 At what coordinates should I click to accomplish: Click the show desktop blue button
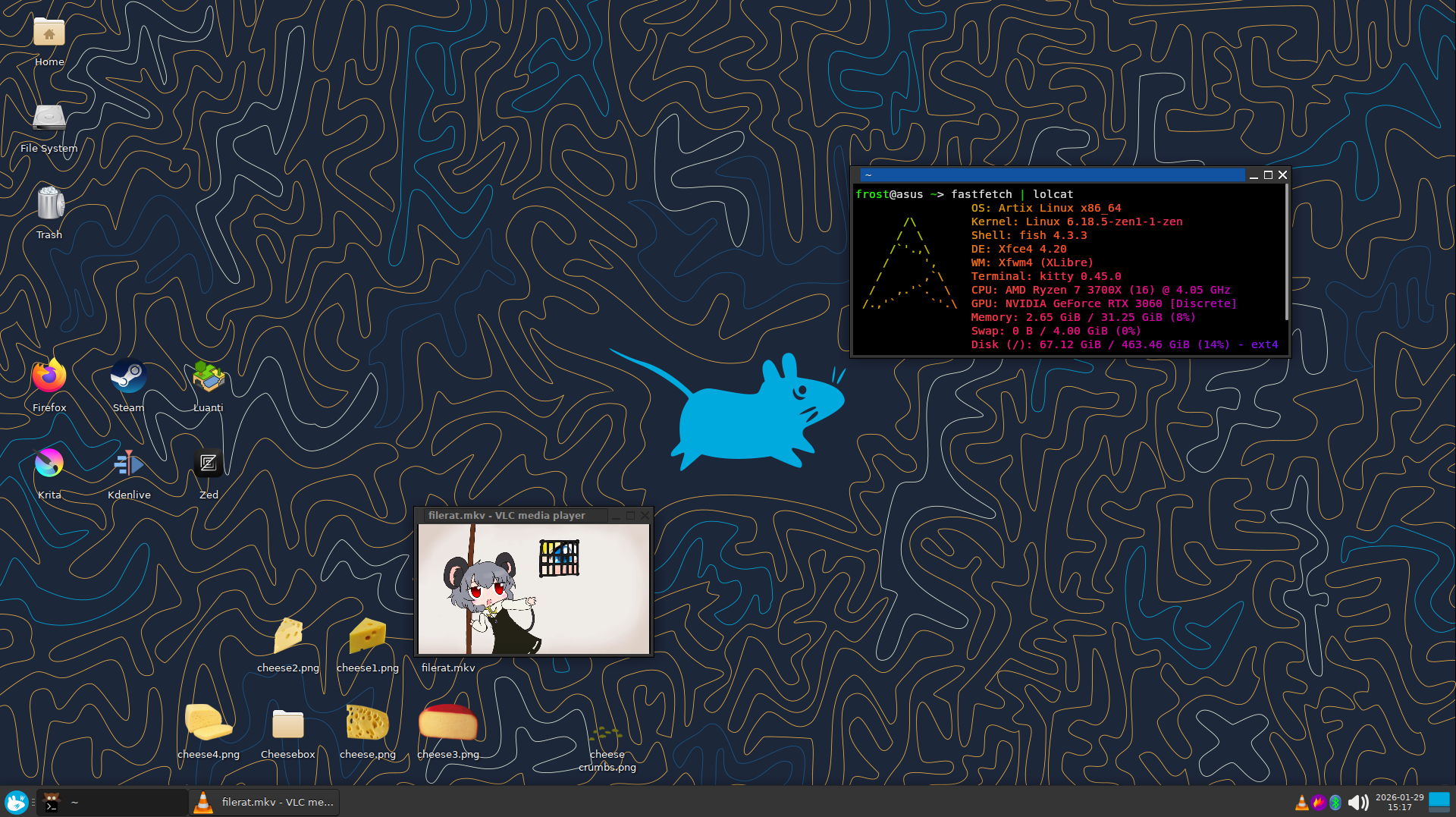1439,803
